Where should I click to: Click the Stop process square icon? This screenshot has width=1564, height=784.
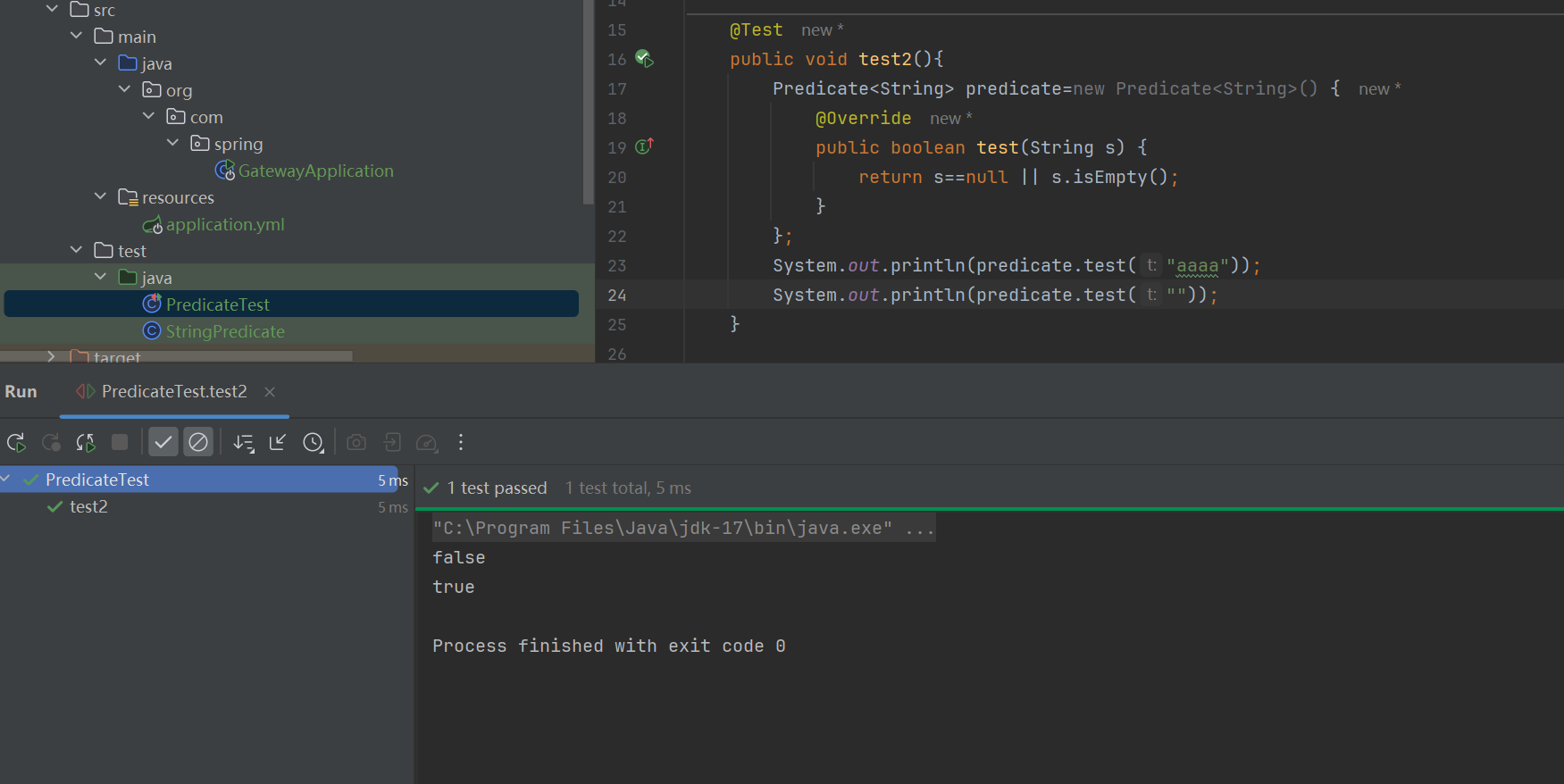click(x=120, y=442)
